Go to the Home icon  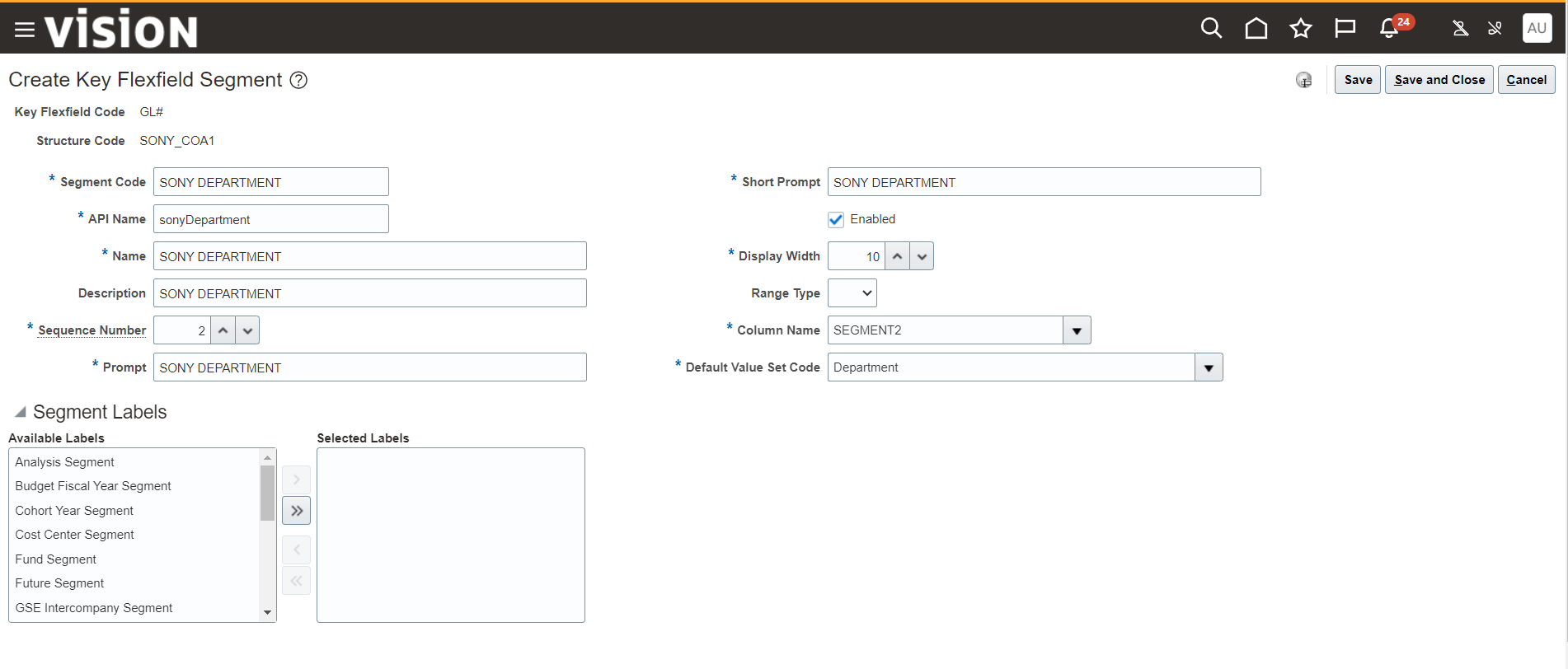click(x=1256, y=29)
